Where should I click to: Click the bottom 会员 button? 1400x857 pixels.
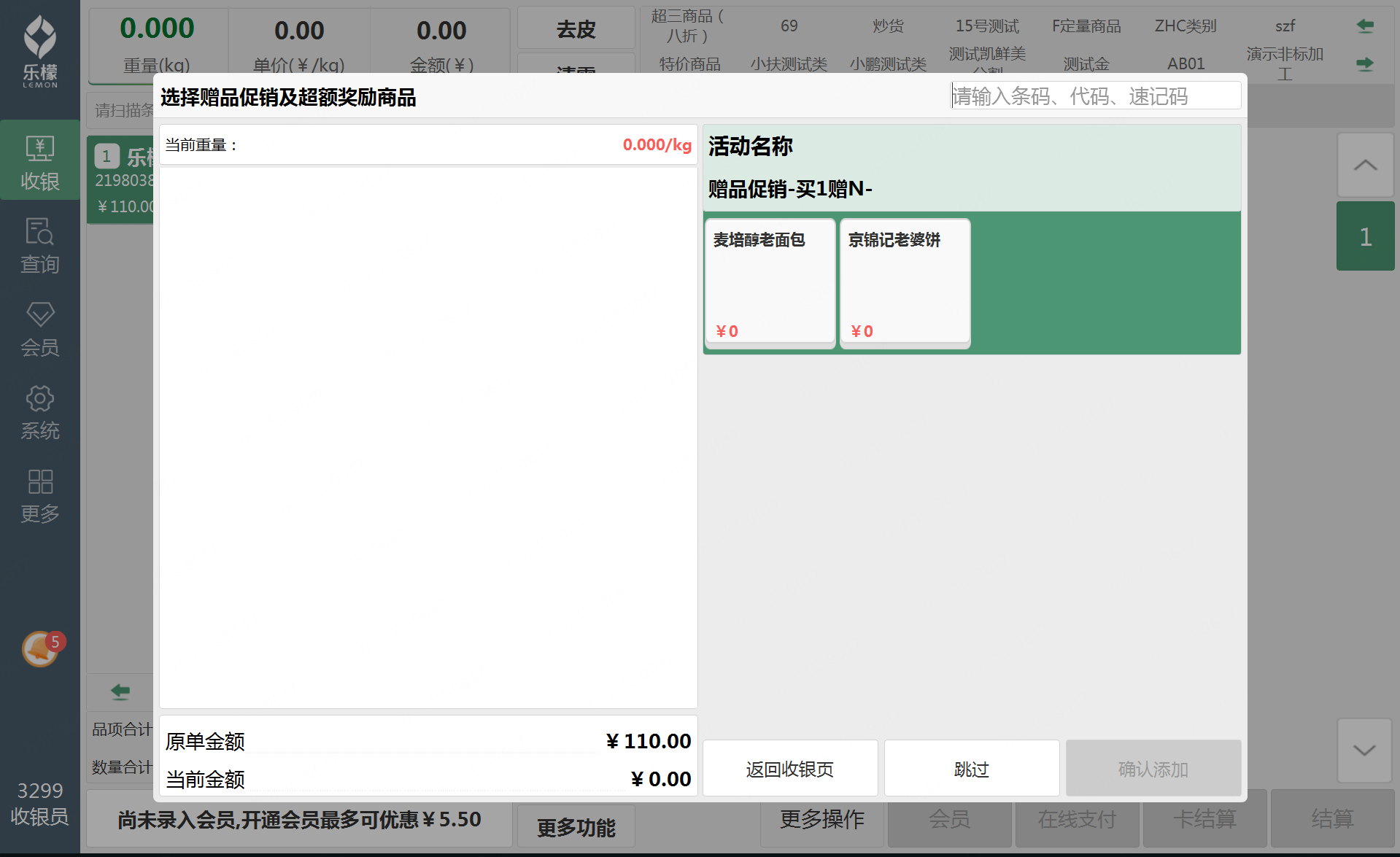click(x=949, y=819)
